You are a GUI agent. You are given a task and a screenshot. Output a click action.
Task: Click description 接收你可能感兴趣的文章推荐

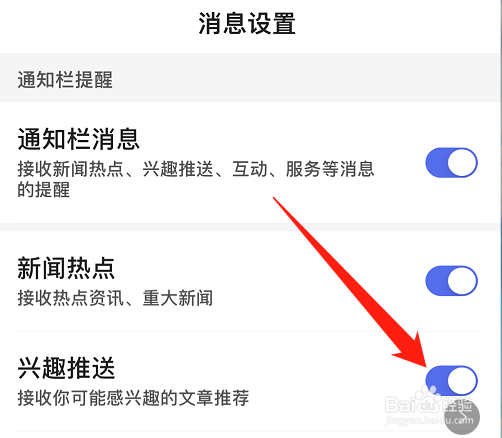(x=133, y=398)
